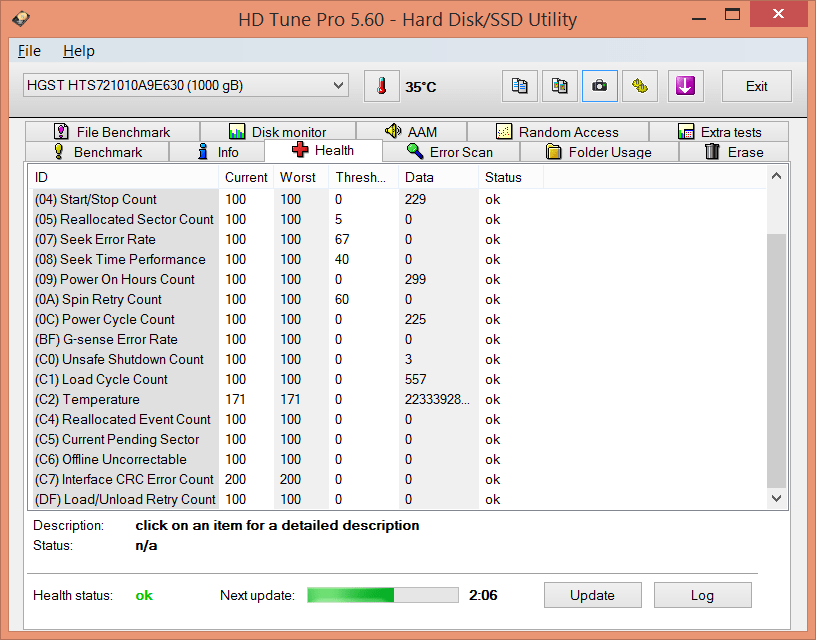
Task: Click the Status column header
Action: click(x=511, y=177)
